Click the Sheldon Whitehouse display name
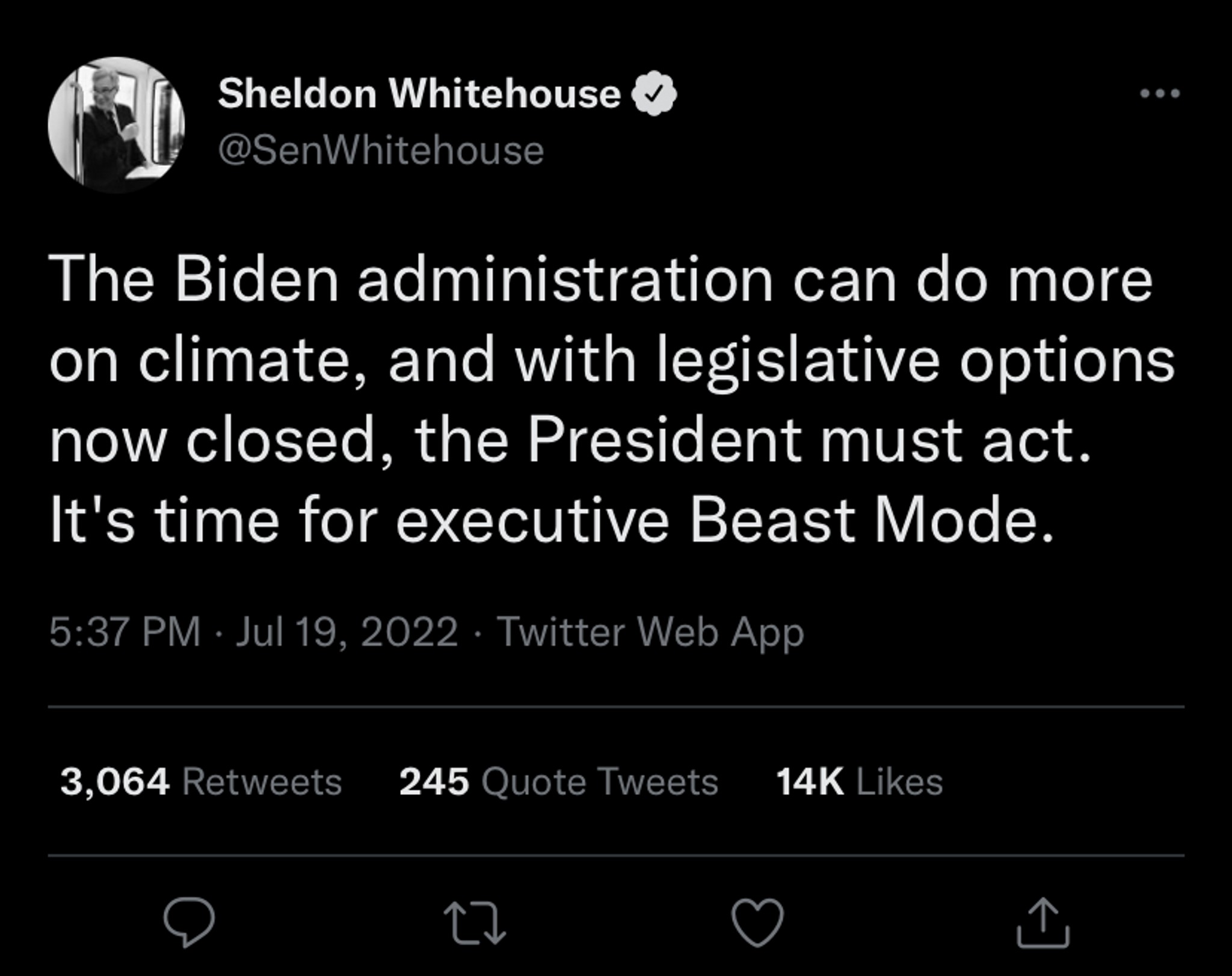 tap(419, 93)
